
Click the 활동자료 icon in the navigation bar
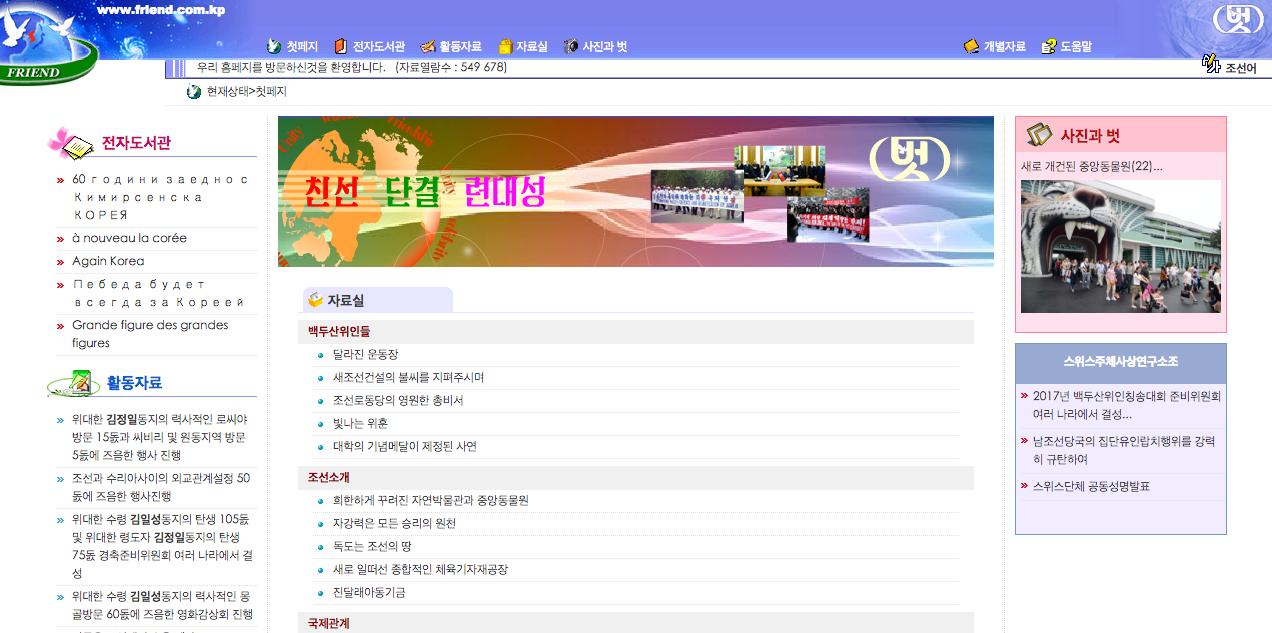point(428,46)
